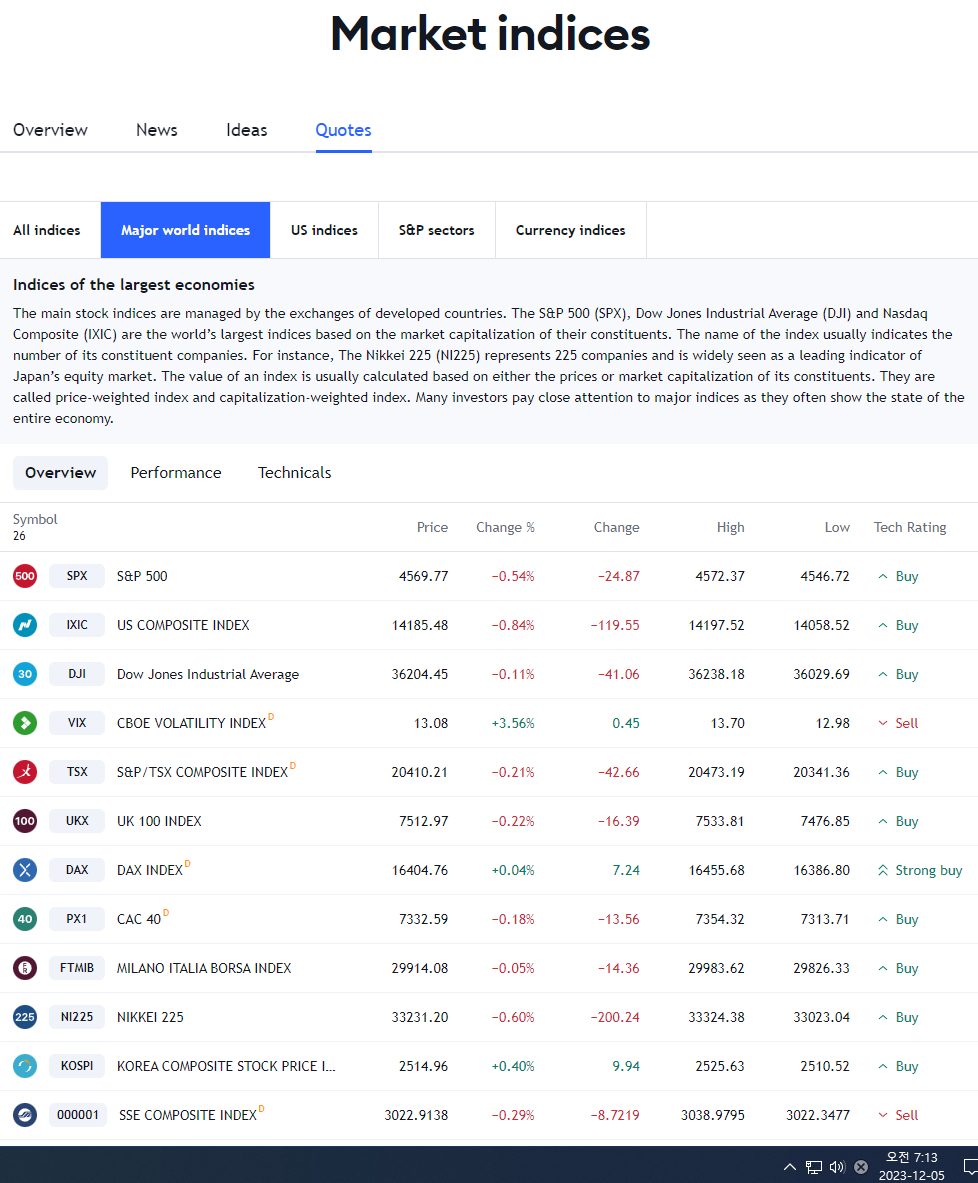
Task: Open the NIKKEI 225 name link
Action: [150, 1018]
